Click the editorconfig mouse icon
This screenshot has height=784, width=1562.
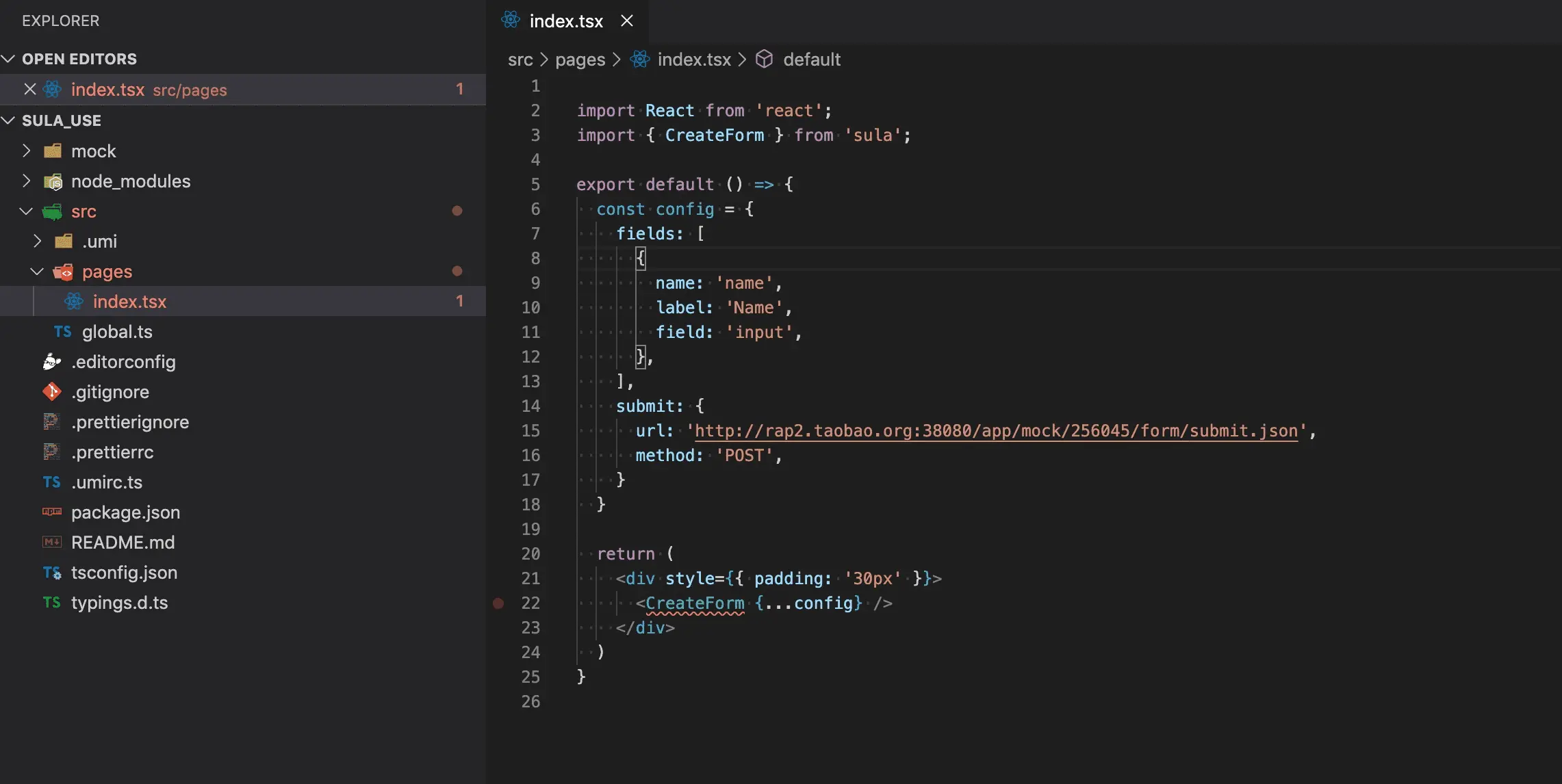[x=52, y=361]
